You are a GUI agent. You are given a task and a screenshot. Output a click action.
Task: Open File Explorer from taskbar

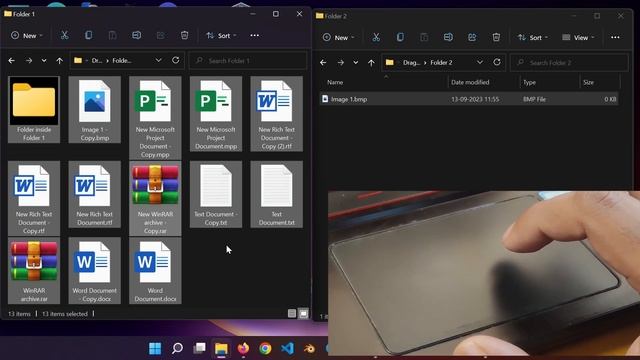221,348
